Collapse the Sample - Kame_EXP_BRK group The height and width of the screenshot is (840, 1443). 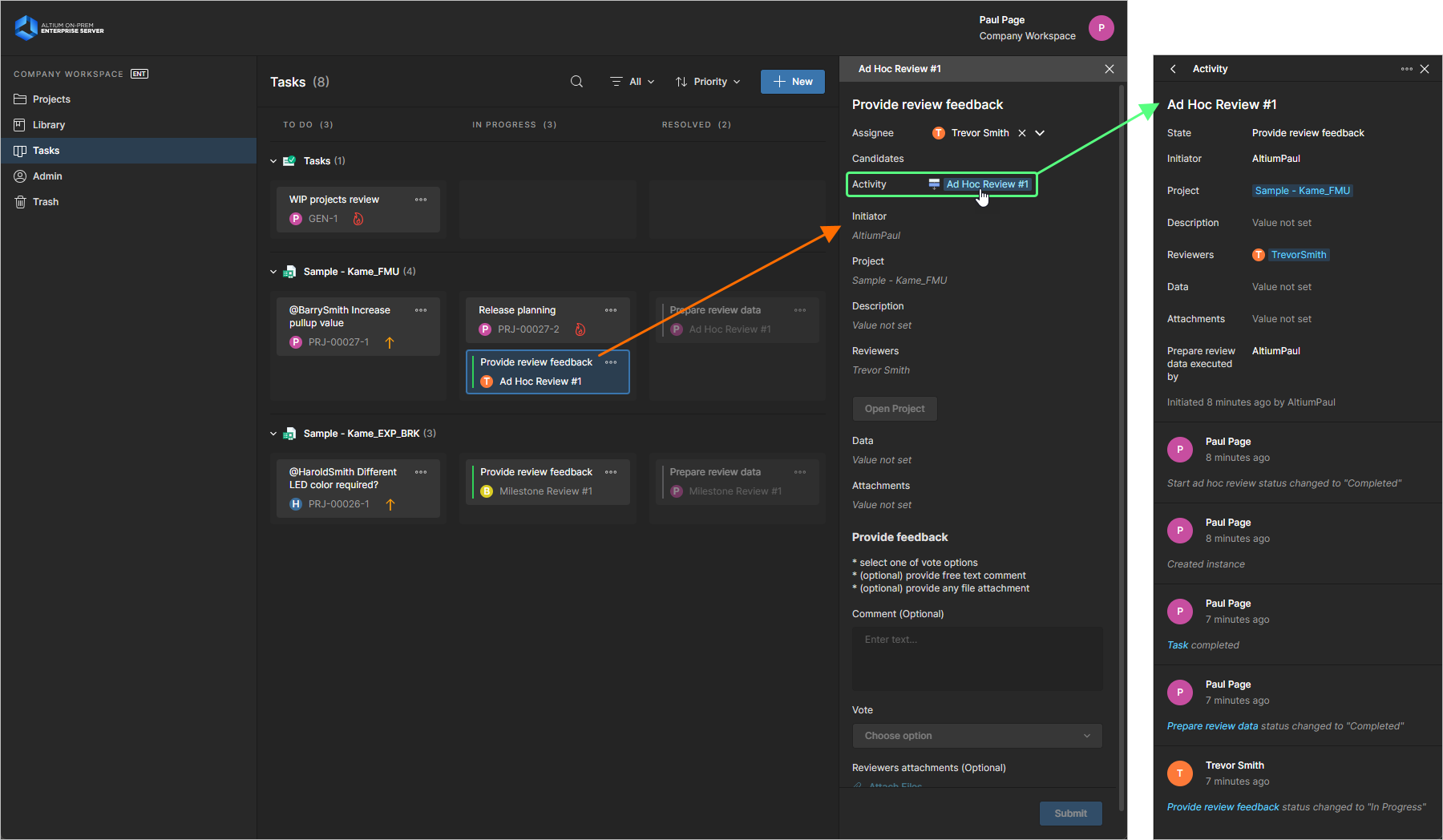tap(273, 434)
